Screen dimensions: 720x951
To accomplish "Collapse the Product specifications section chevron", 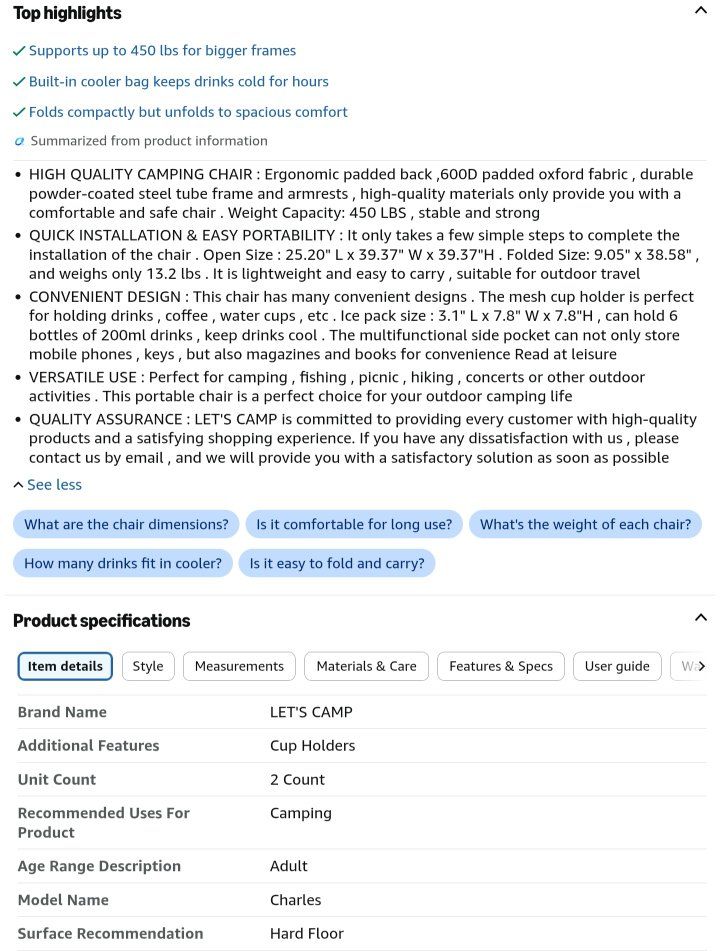I will (x=700, y=617).
